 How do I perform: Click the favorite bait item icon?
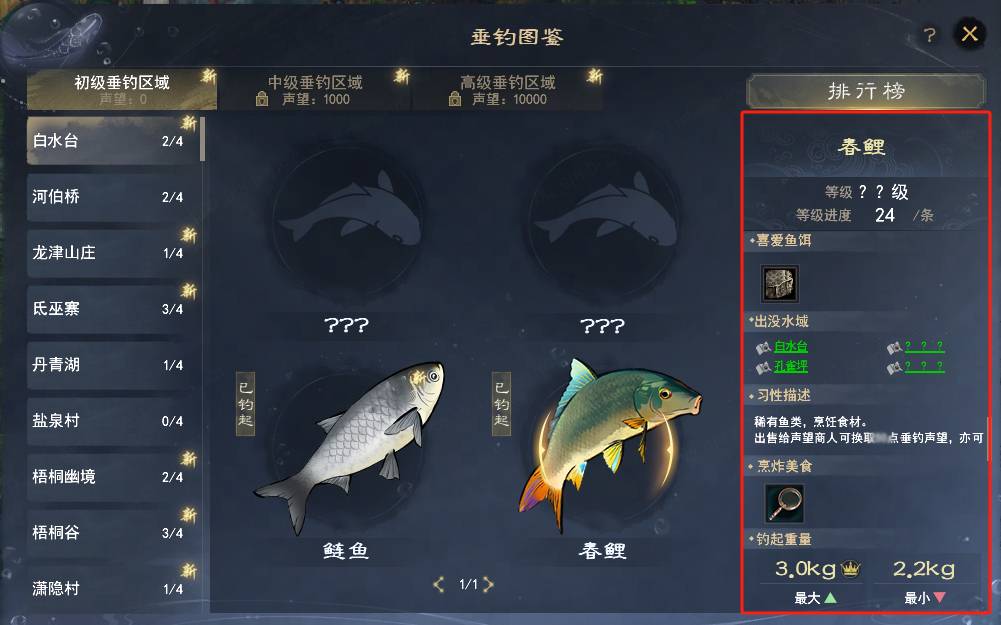[x=779, y=283]
